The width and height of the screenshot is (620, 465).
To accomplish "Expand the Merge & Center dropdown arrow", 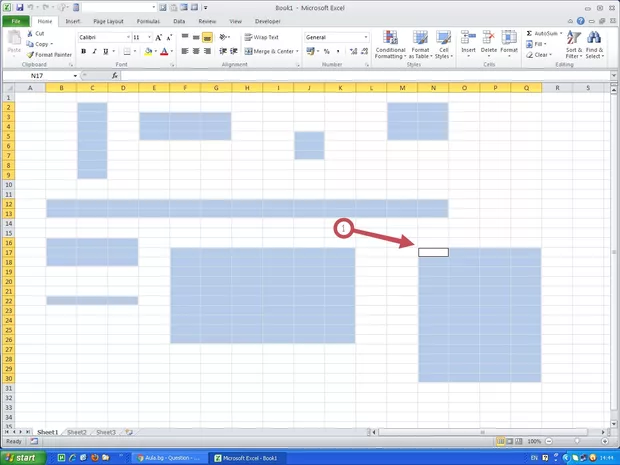I will tap(297, 51).
